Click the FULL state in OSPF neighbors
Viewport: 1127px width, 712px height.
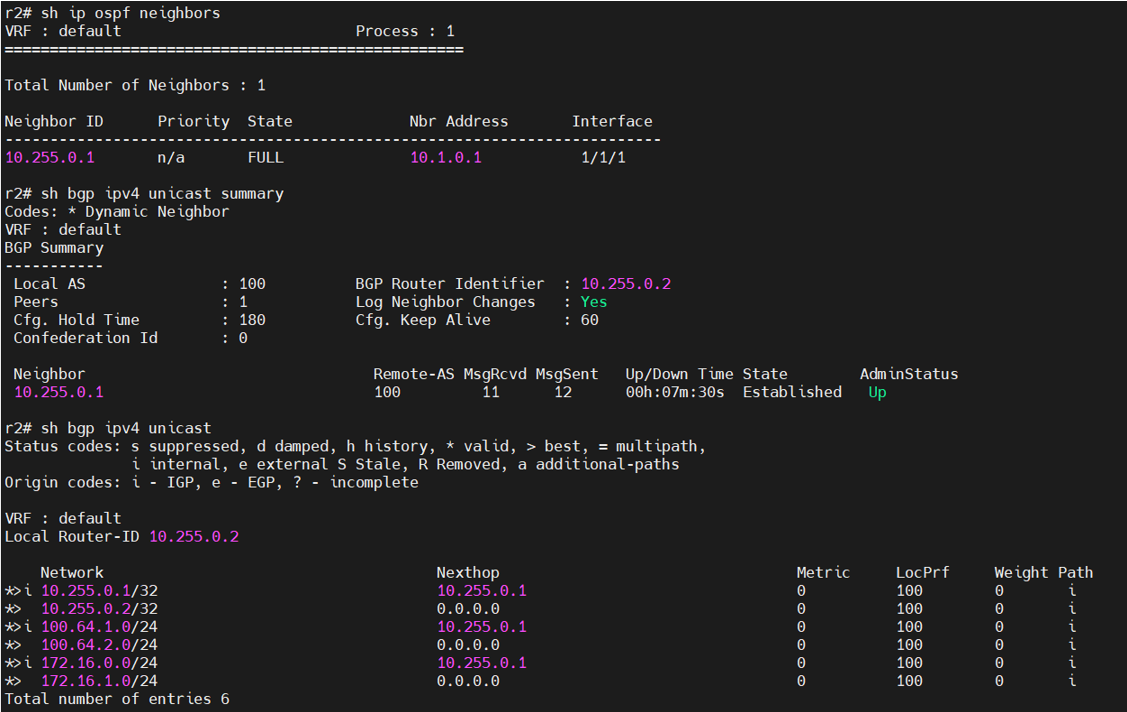point(265,158)
